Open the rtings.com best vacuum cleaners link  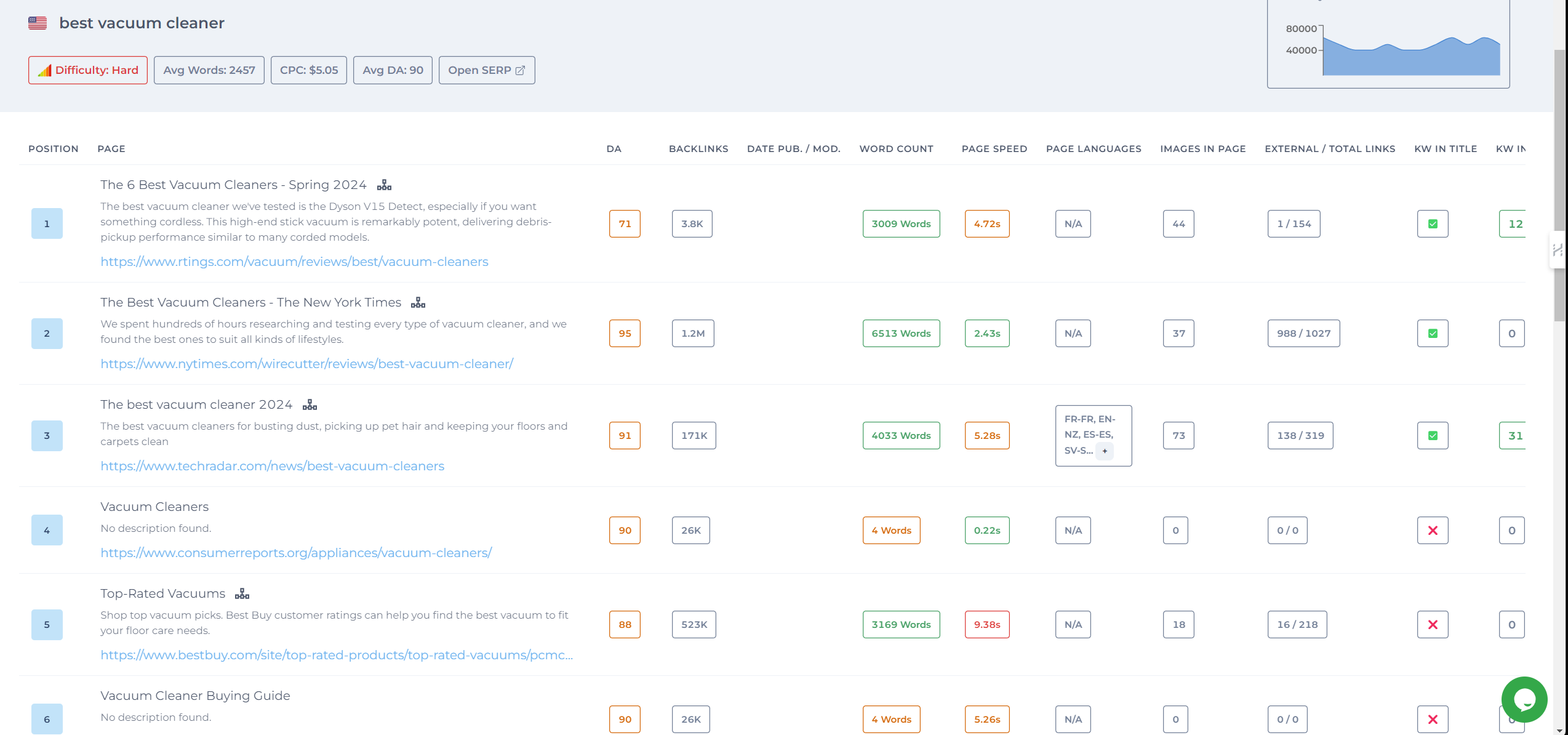(294, 262)
